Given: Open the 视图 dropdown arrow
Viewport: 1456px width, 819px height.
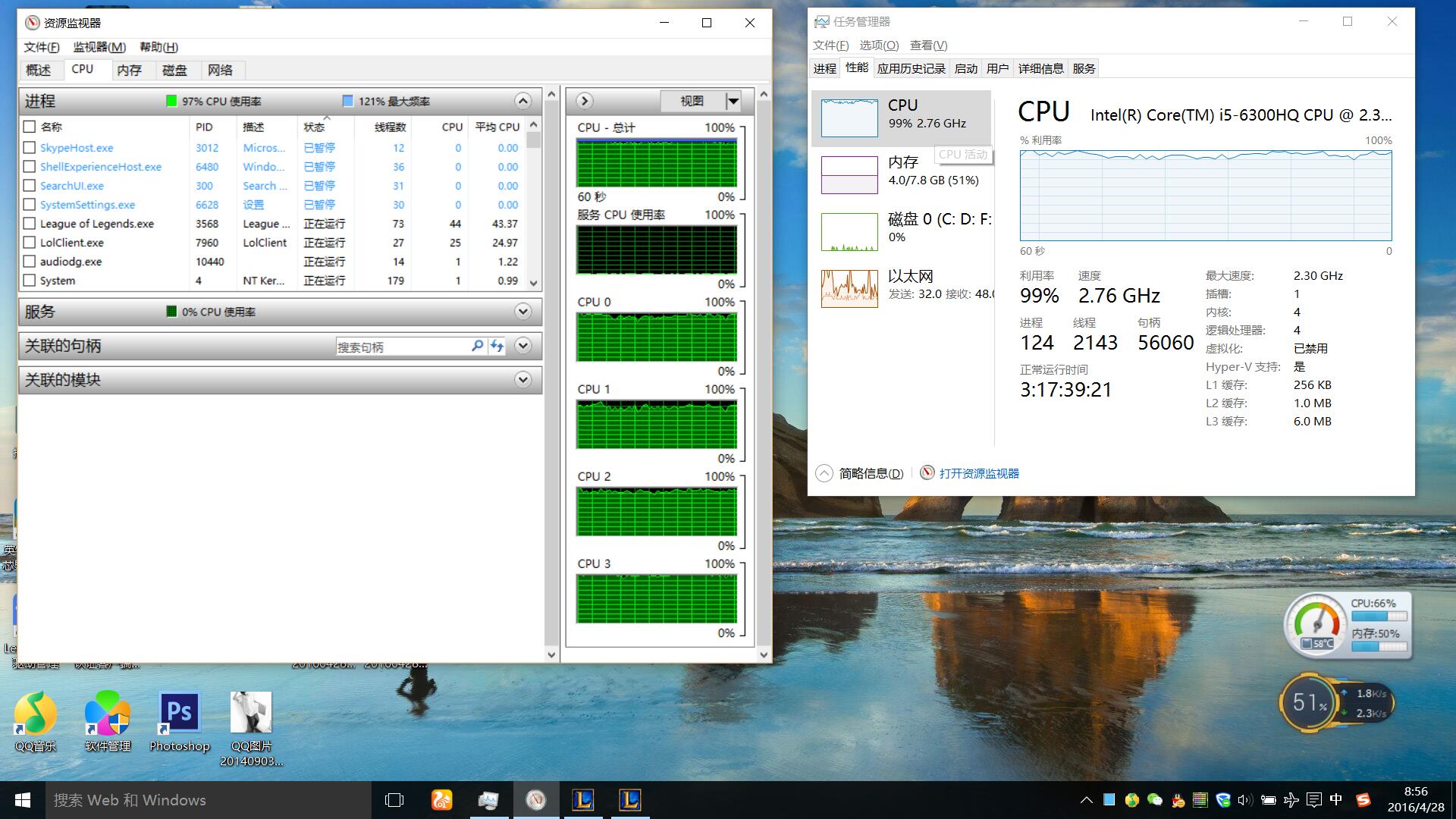Looking at the screenshot, I should click(x=733, y=101).
